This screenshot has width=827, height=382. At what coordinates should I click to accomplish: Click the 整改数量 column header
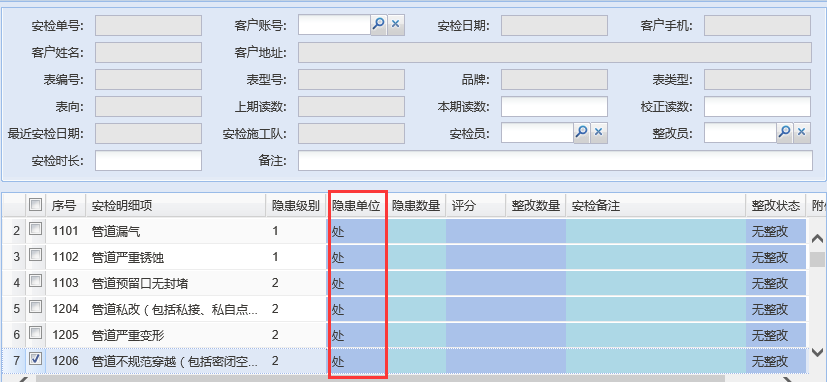(536, 206)
